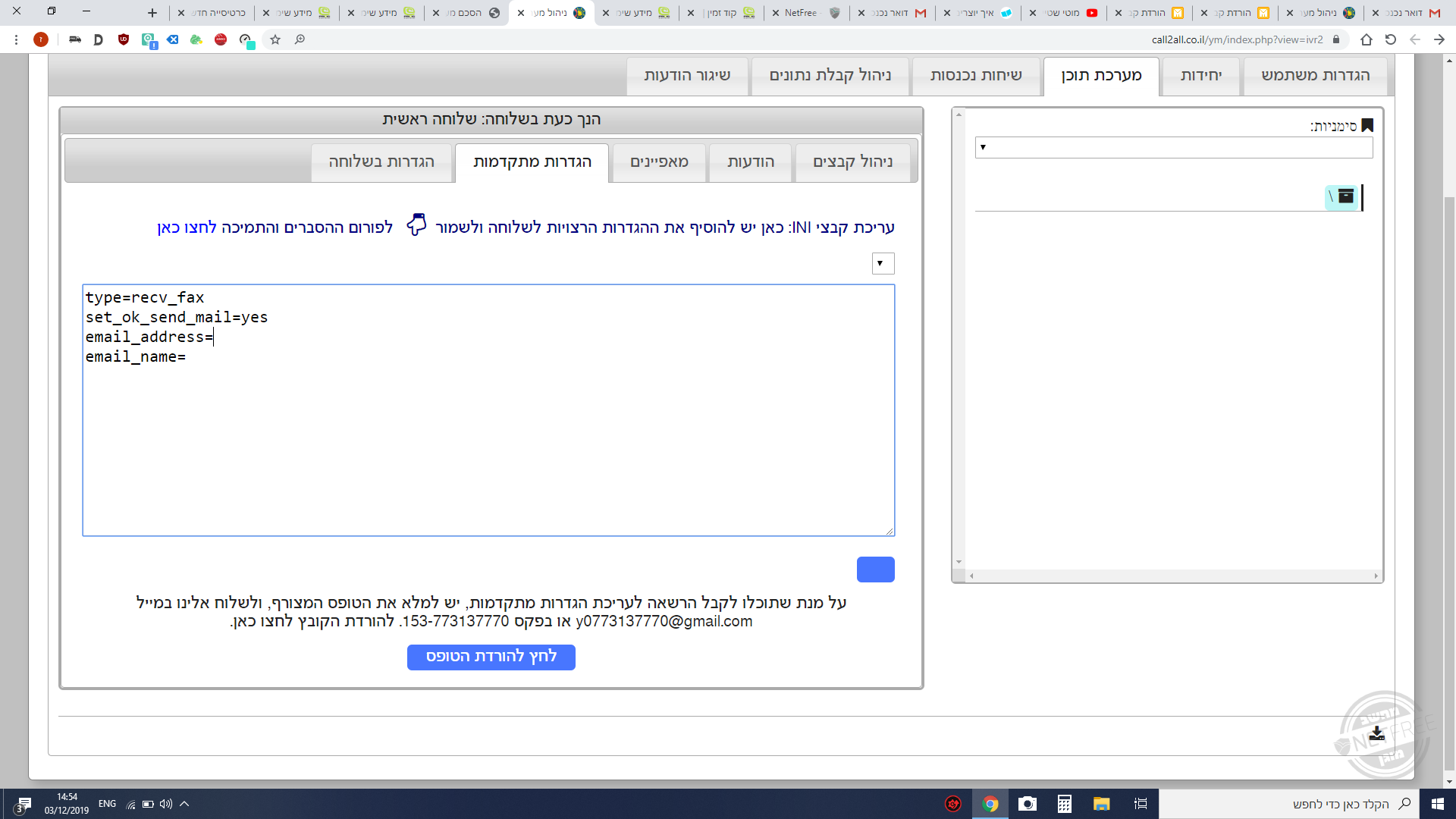Click the zoom magnifier icon in address bar
The height and width of the screenshot is (819, 1456).
click(300, 39)
